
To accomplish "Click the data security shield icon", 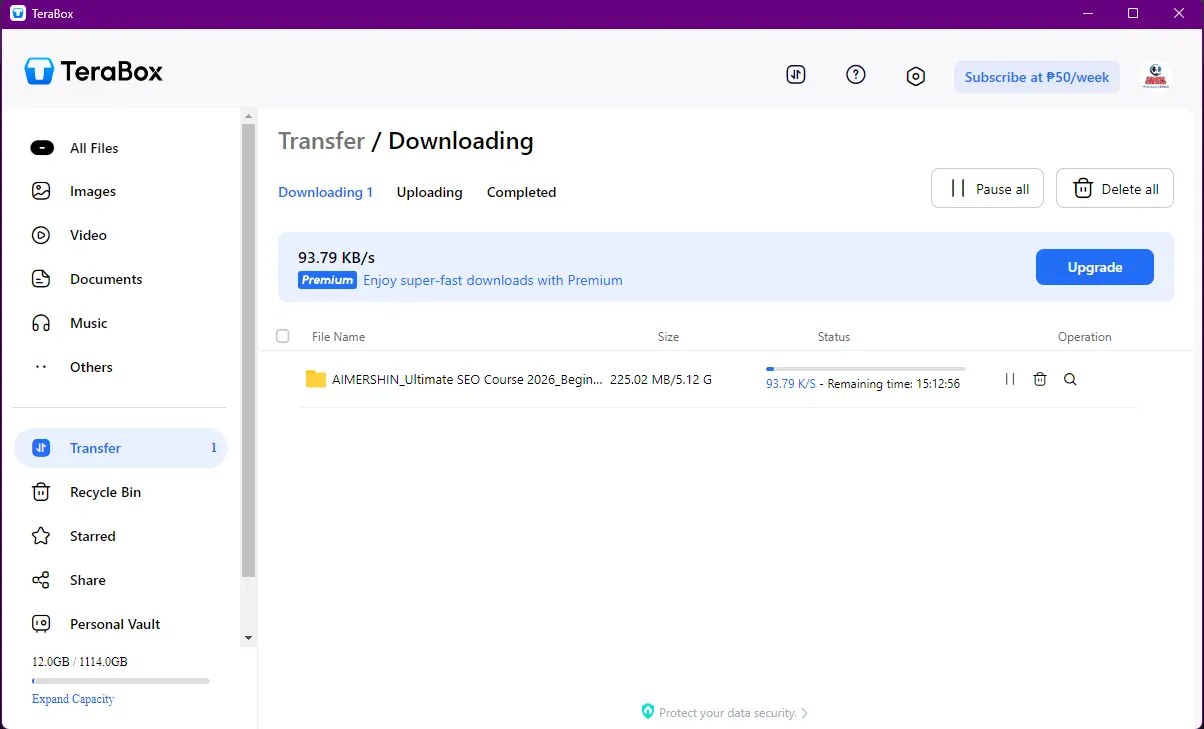I will 648,712.
